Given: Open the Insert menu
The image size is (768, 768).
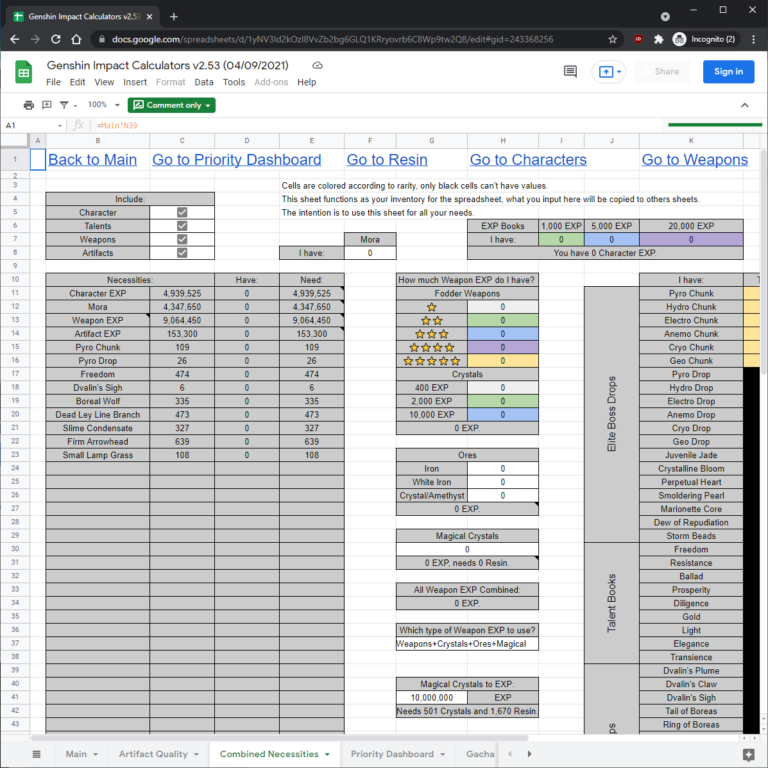Looking at the screenshot, I should coord(135,82).
